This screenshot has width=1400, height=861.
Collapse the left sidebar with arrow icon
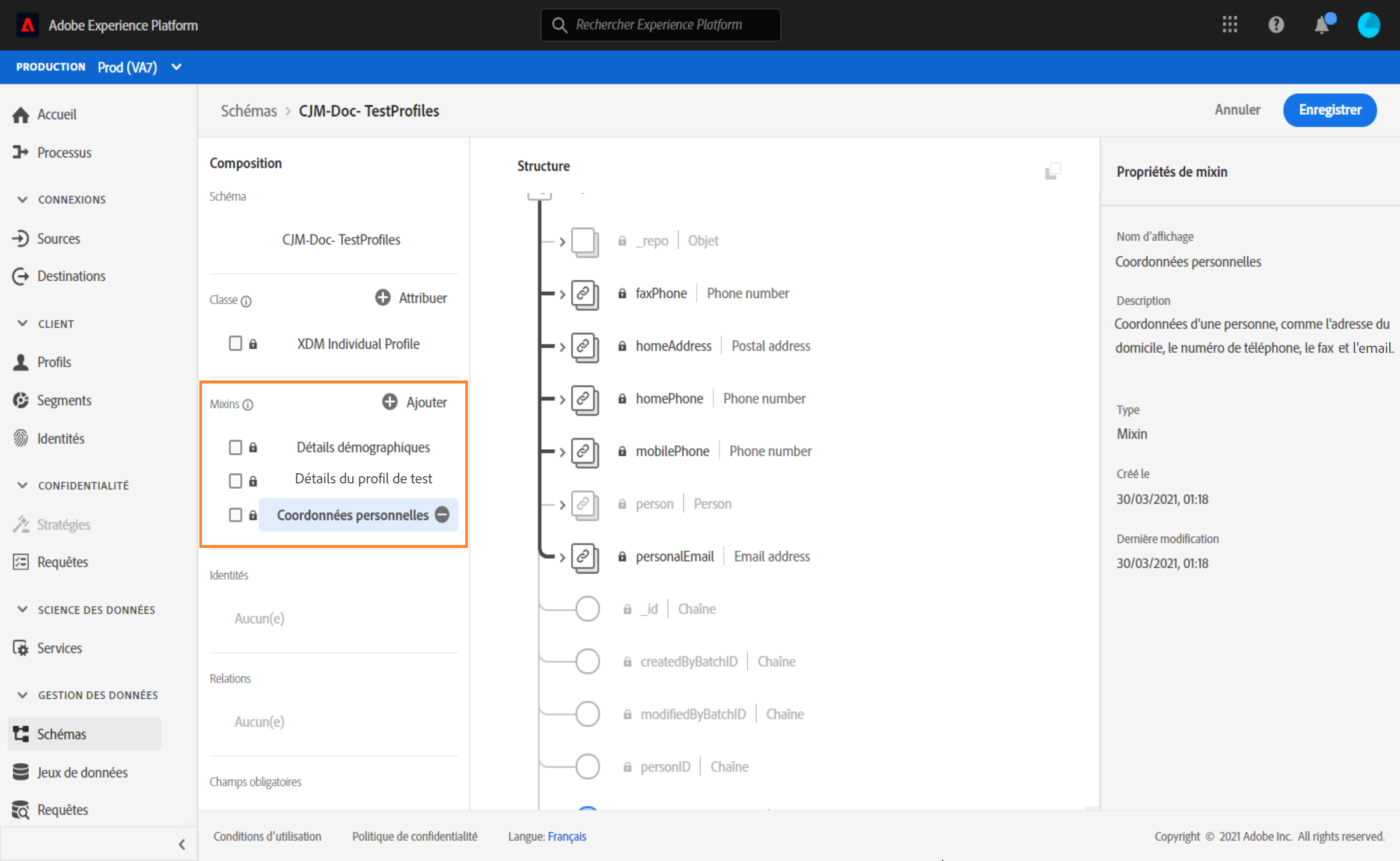[x=182, y=844]
